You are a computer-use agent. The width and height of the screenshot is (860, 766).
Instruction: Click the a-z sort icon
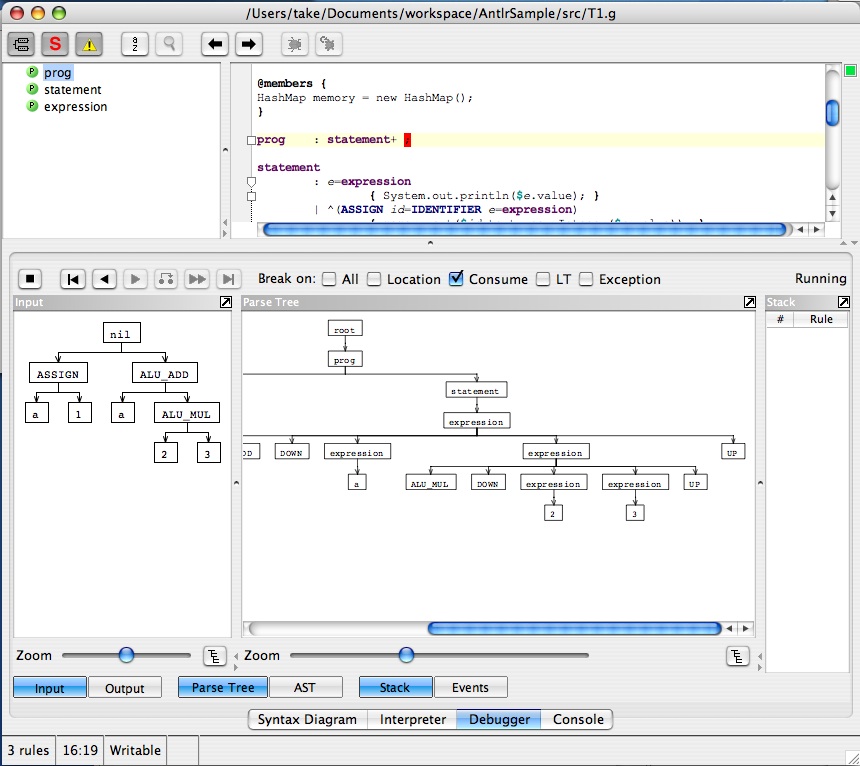point(133,43)
